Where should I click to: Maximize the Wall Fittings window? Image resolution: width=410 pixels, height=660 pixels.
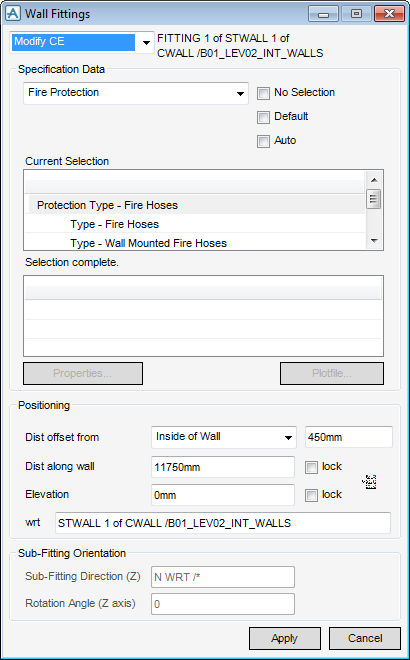(356, 14)
